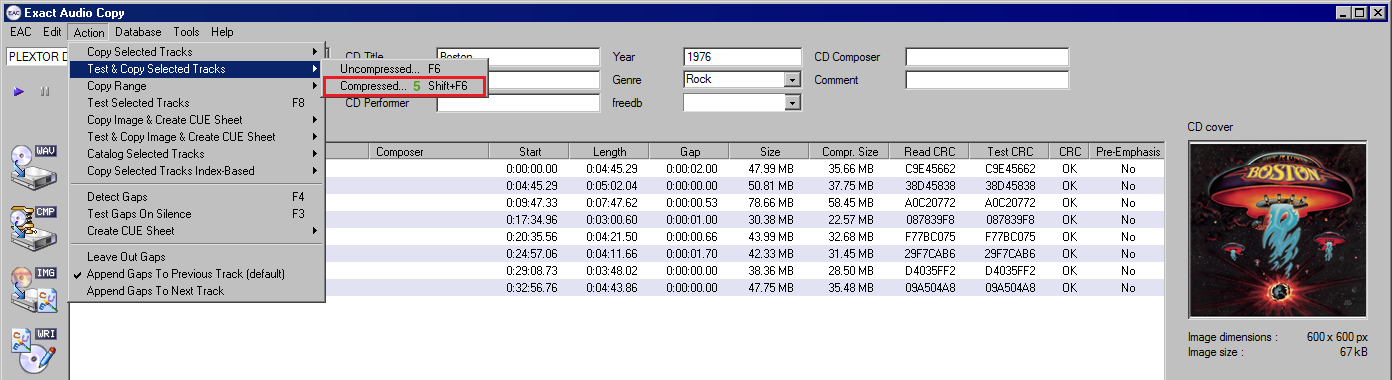Click the Action menu in menu bar
The width and height of the screenshot is (1392, 380).
[x=88, y=32]
